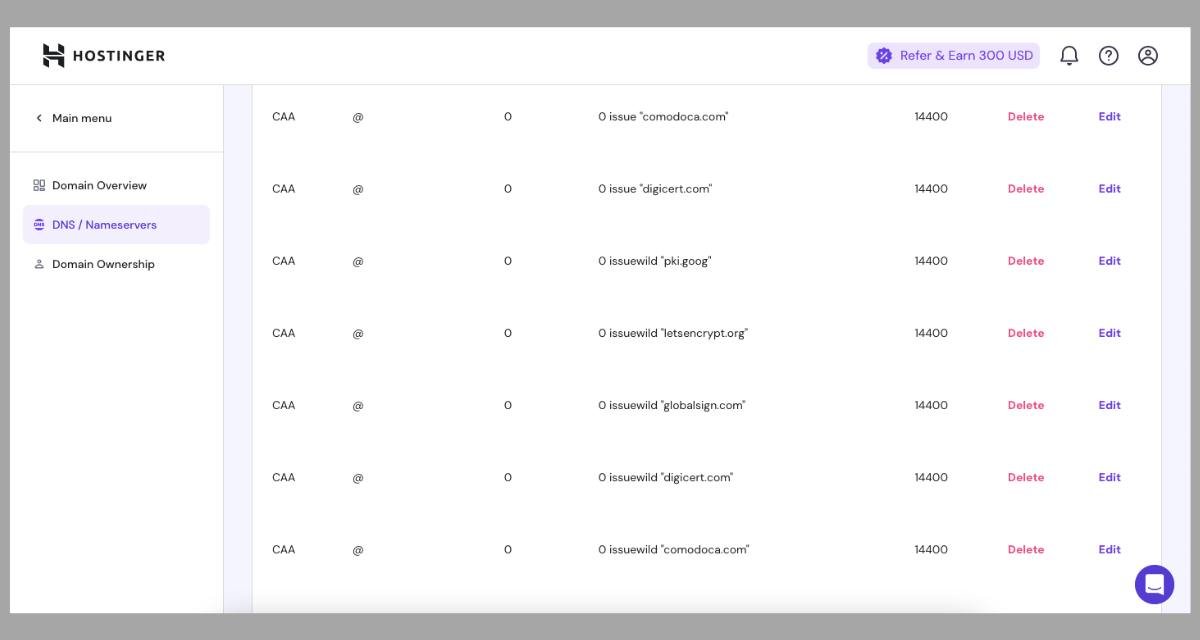Image resolution: width=1200 pixels, height=640 pixels.
Task: Click the 14400 TTL in the globalsign.com row
Action: click(931, 405)
